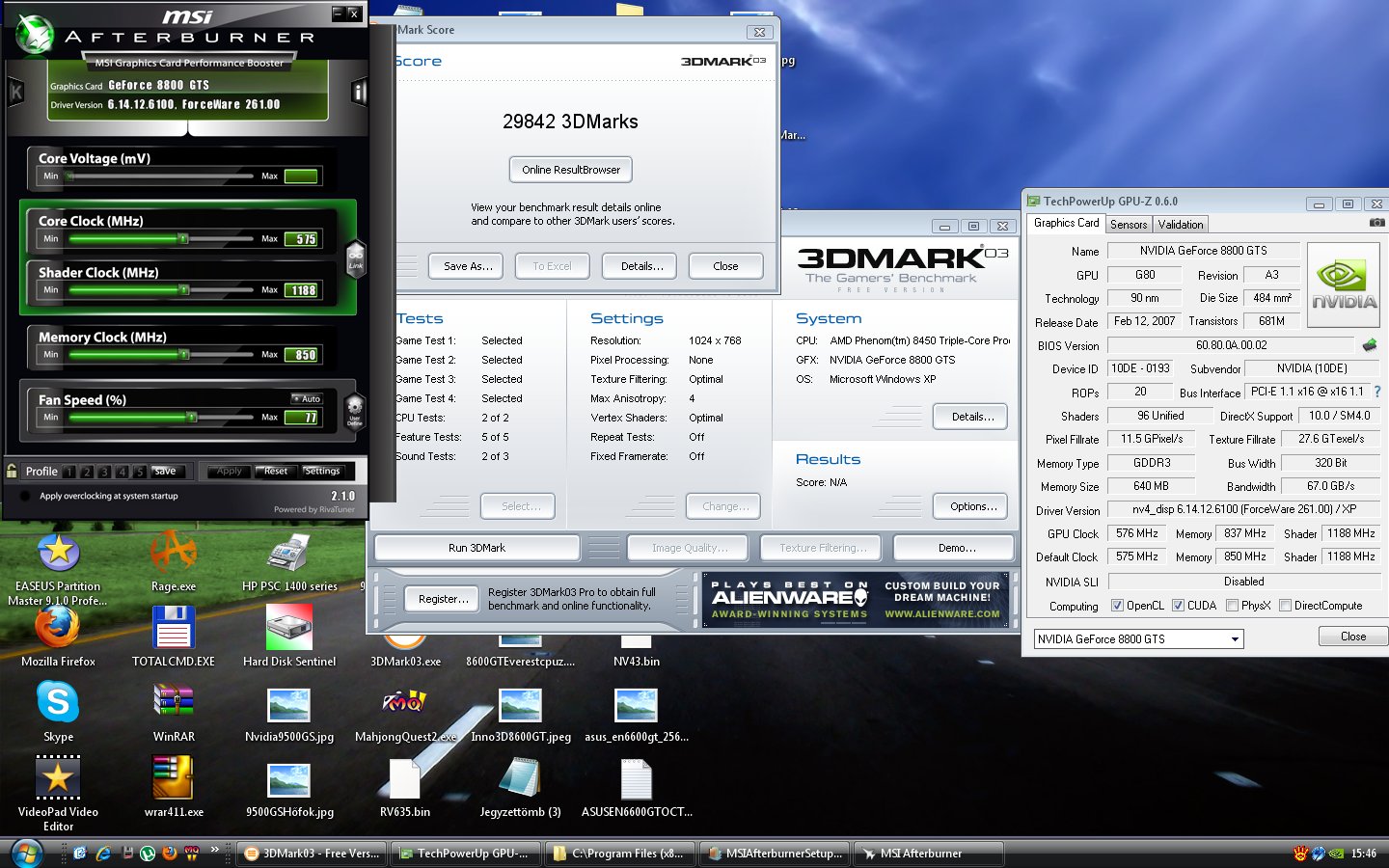
Task: Click the Online ResultBrowser button
Action: tap(571, 170)
